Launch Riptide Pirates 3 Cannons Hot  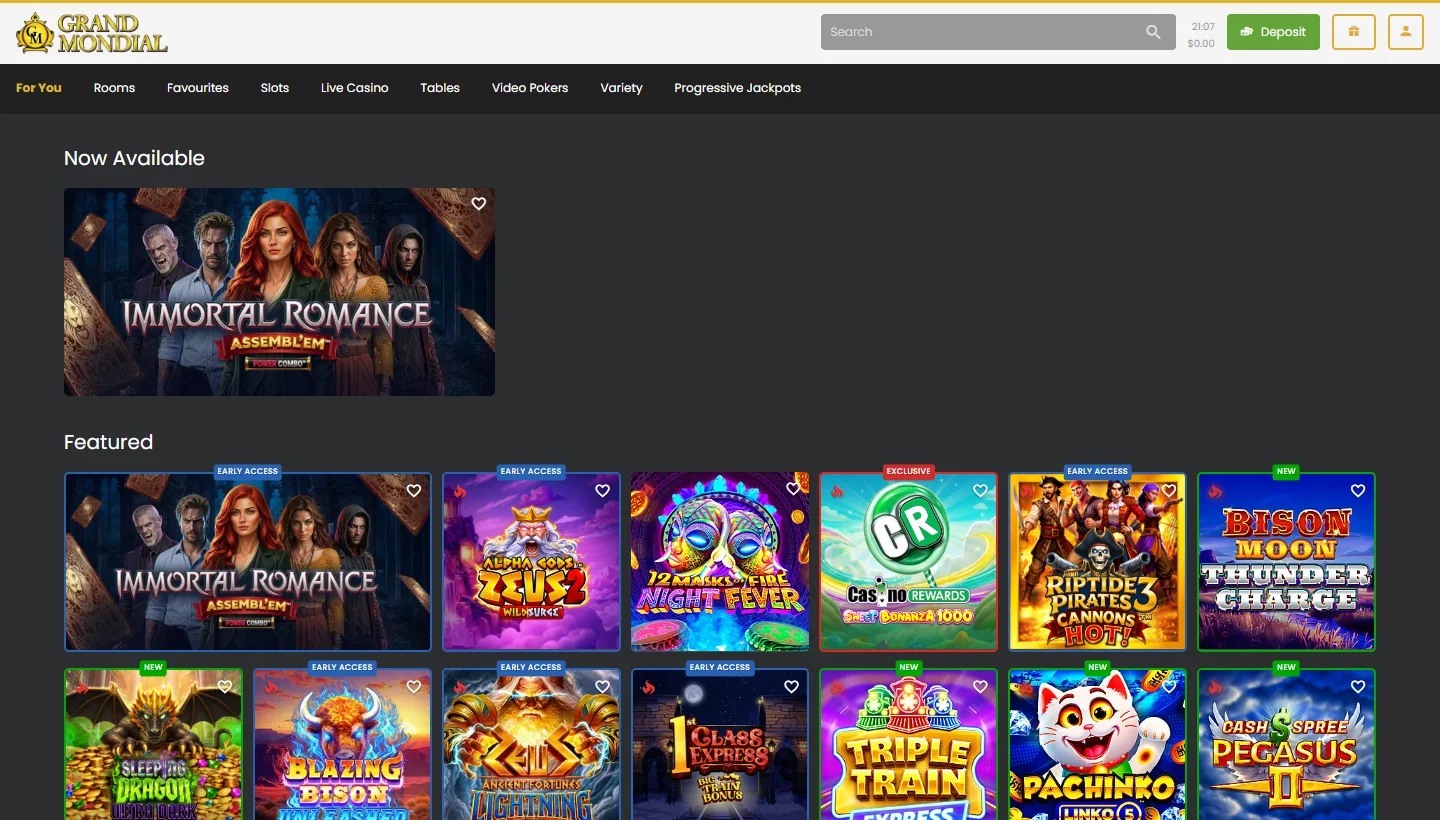(1097, 562)
